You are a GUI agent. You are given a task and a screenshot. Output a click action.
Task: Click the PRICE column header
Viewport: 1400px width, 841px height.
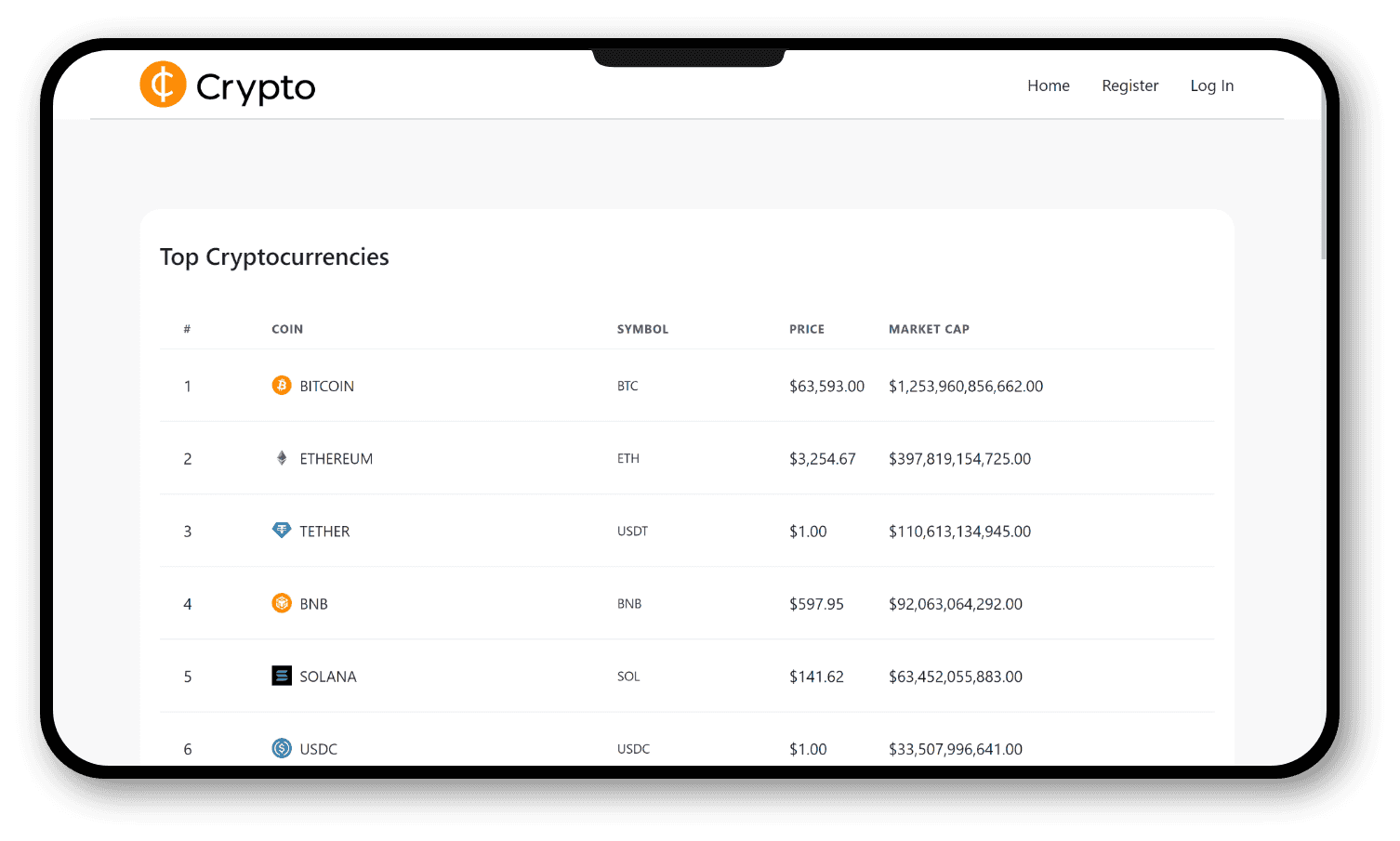[807, 329]
